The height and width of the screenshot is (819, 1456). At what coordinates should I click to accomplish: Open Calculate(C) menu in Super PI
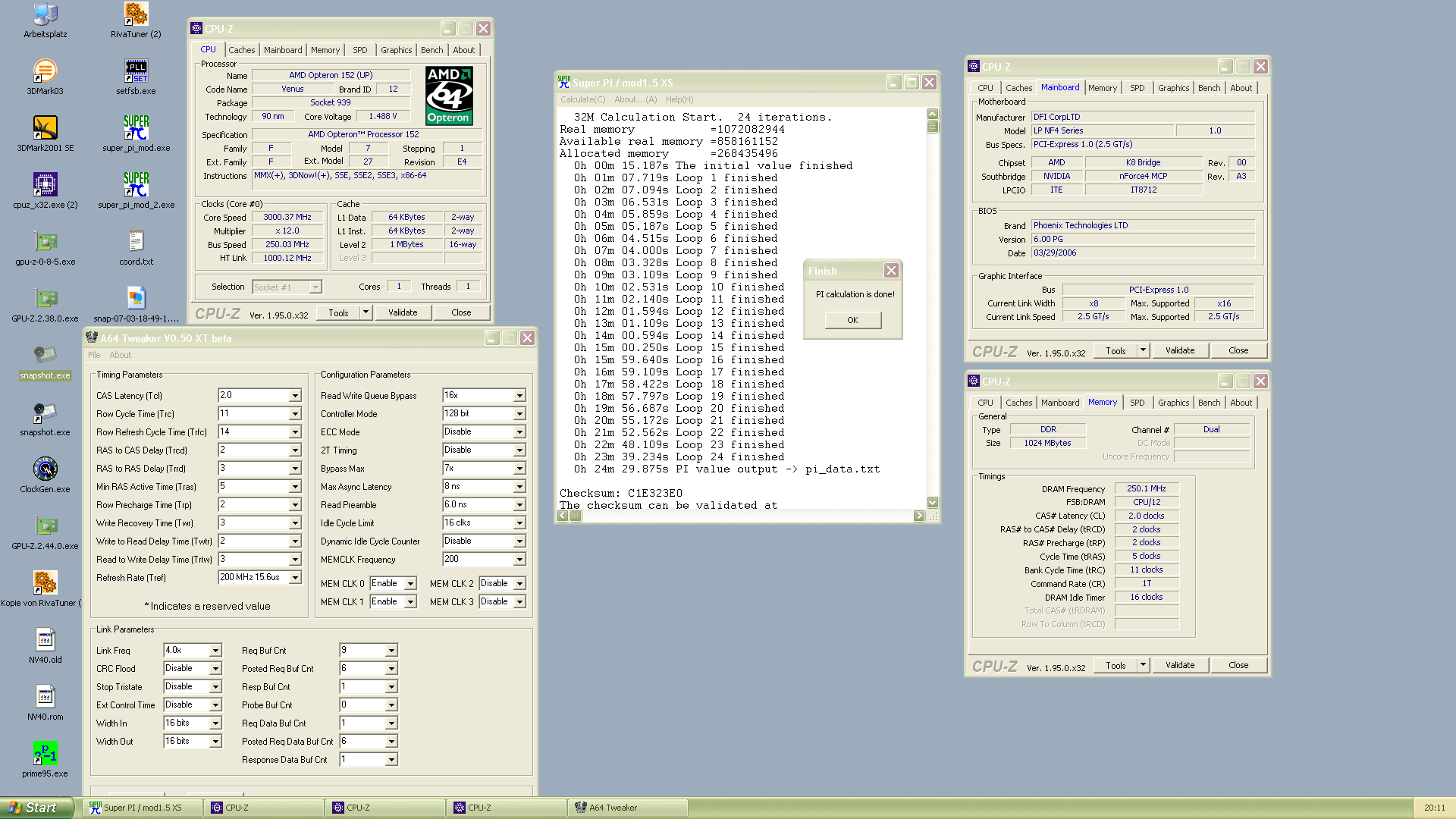point(583,99)
